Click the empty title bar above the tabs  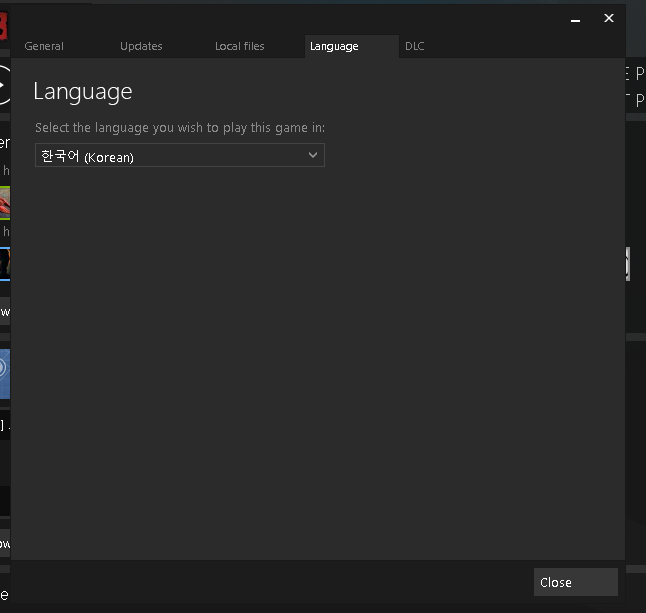click(300, 18)
